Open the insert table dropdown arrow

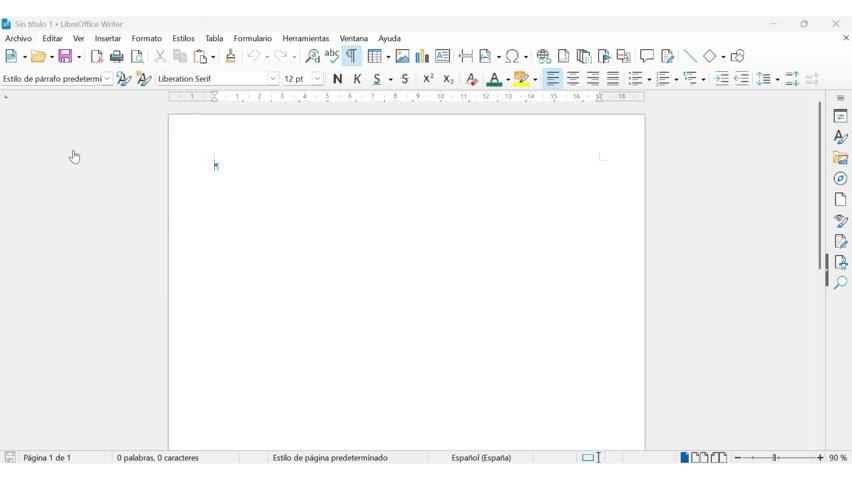click(388, 57)
